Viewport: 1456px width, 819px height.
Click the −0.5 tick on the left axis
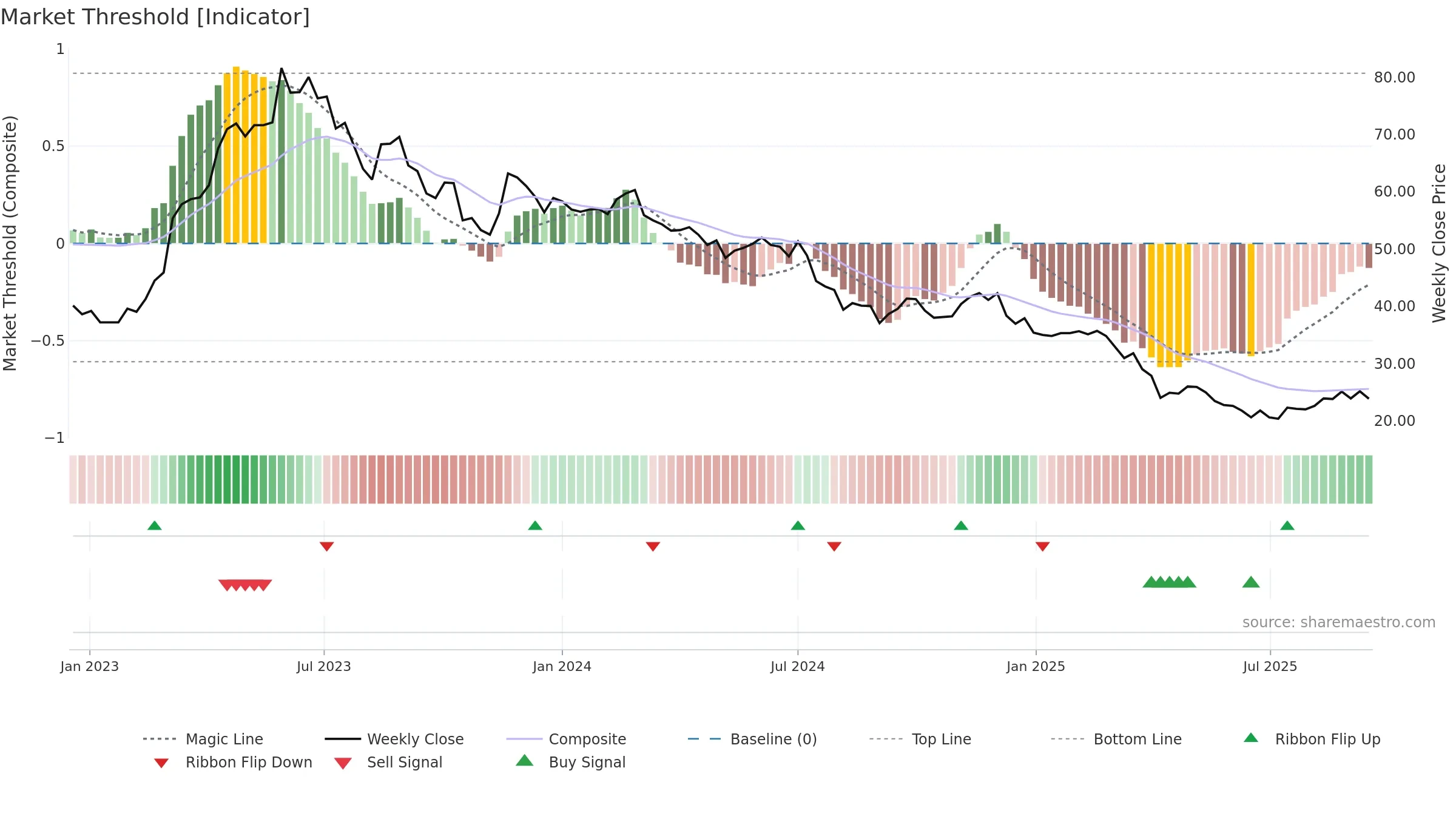(48, 341)
